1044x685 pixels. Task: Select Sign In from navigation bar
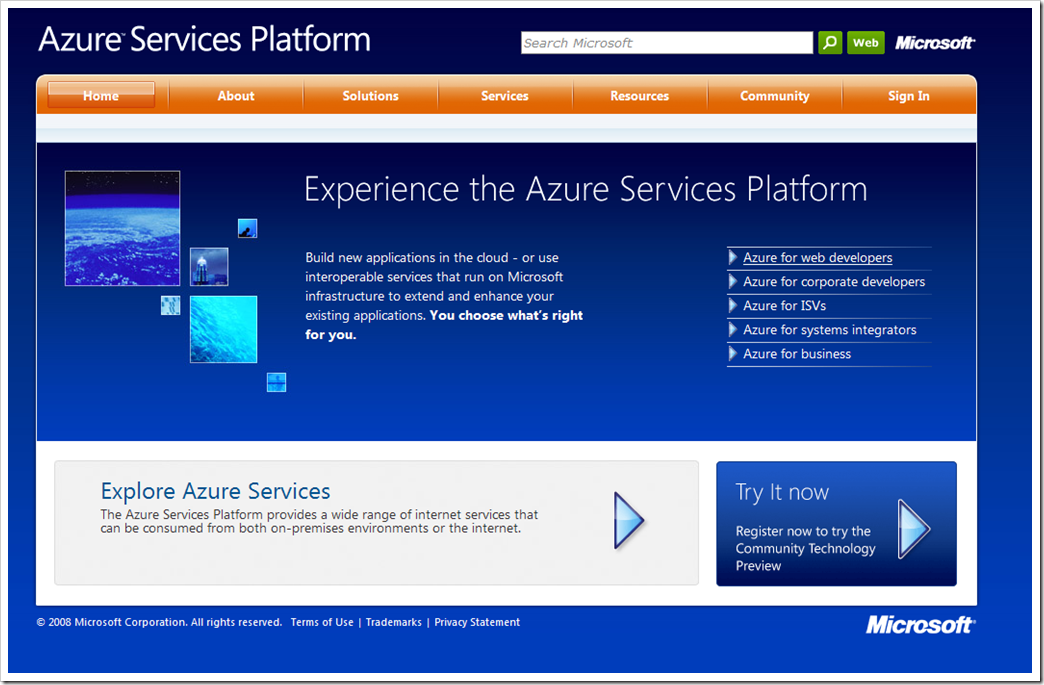908,96
